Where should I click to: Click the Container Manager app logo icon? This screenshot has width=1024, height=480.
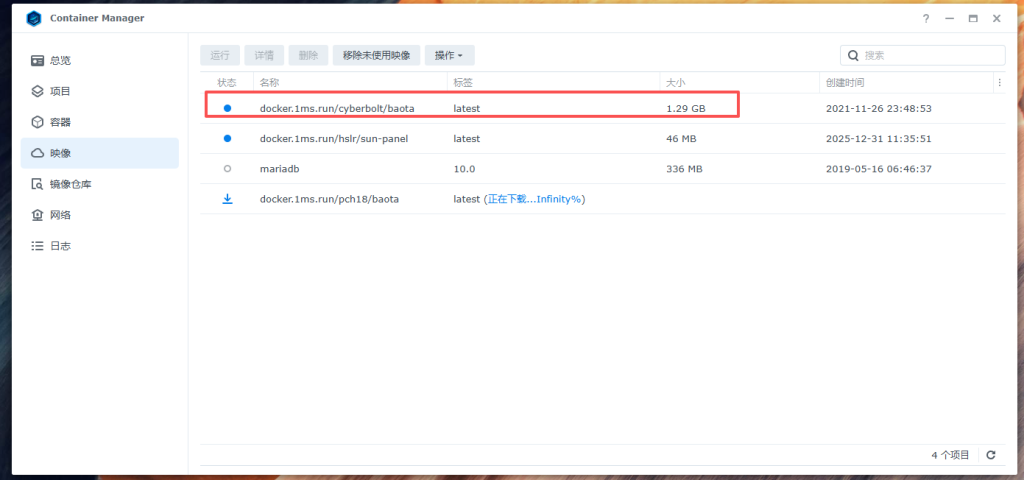[x=34, y=18]
